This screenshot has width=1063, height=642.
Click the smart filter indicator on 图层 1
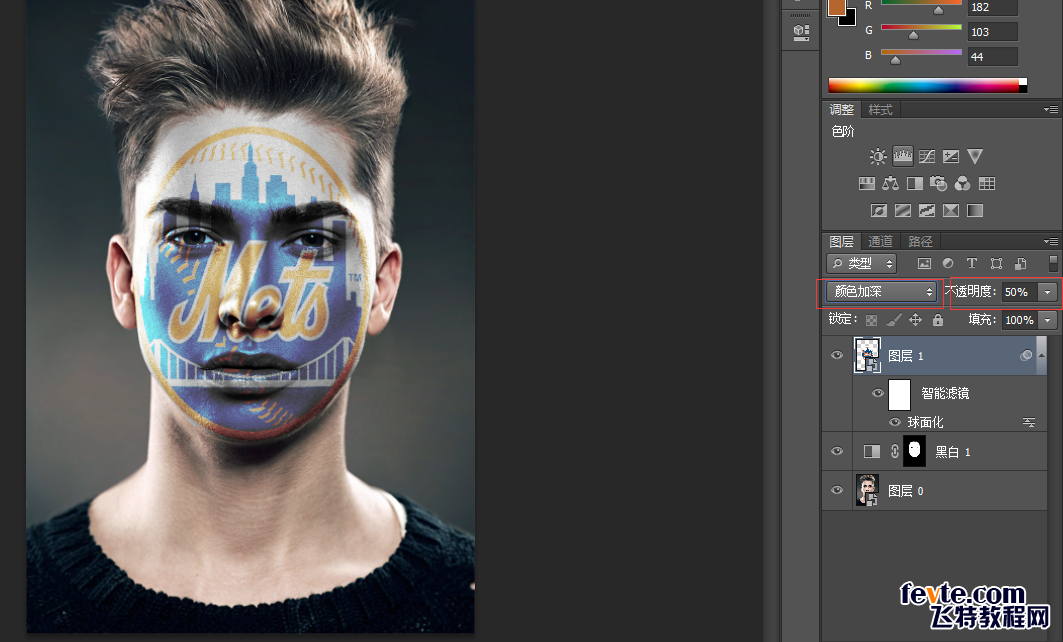1026,356
